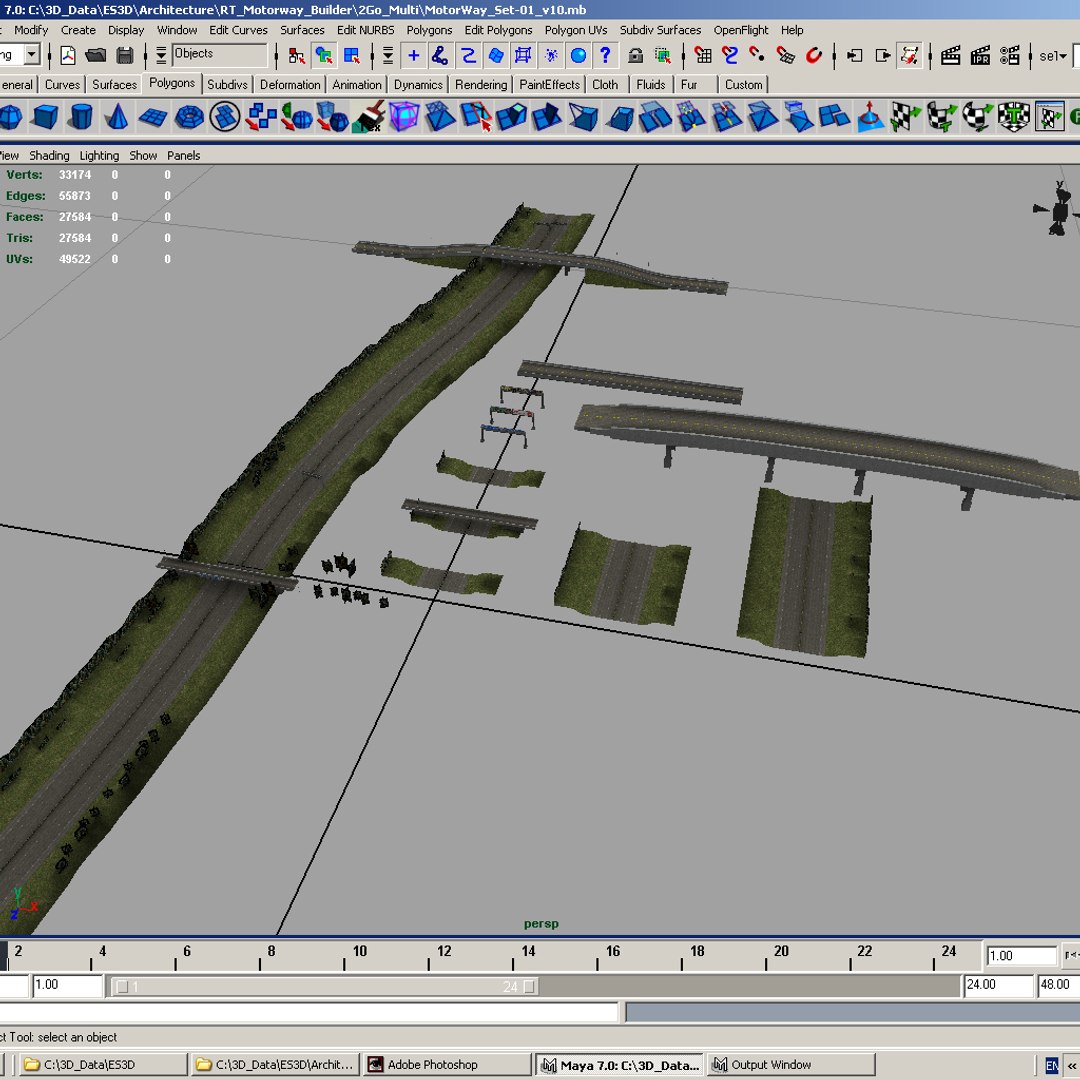Image resolution: width=1080 pixels, height=1080 pixels.
Task: Open the Polygon UVs menu
Action: tap(576, 30)
